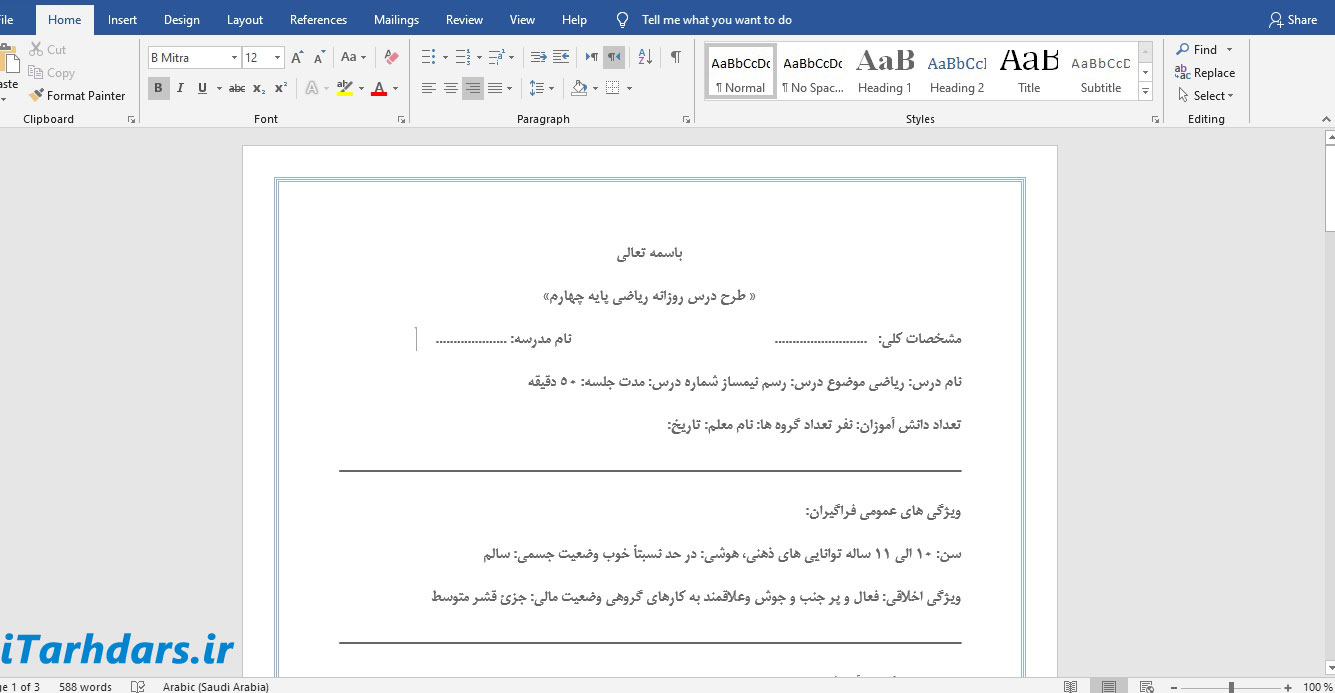Click the Share button
The height and width of the screenshot is (693, 1335).
tap(1293, 20)
